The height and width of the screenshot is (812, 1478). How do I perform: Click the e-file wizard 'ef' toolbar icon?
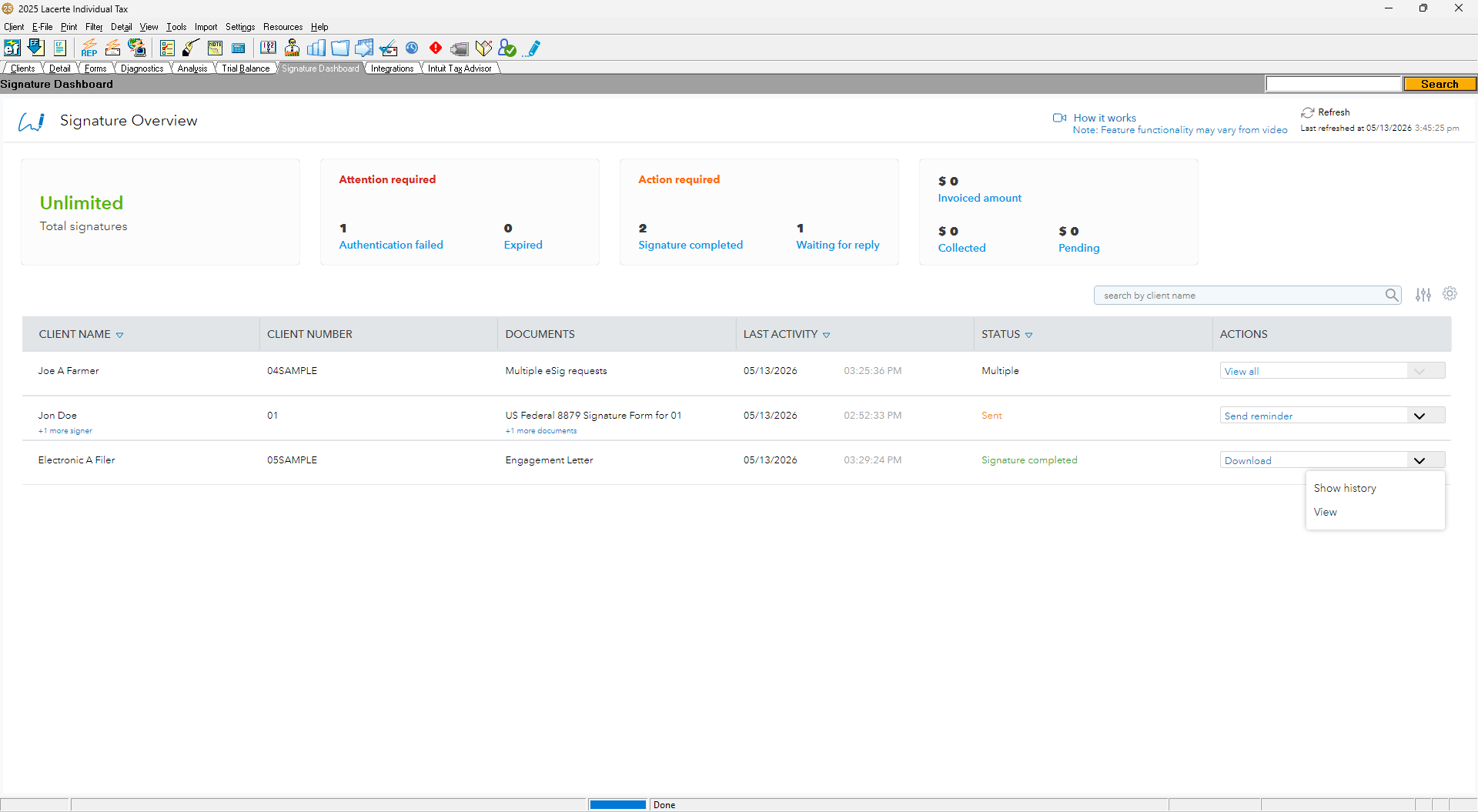[x=12, y=48]
